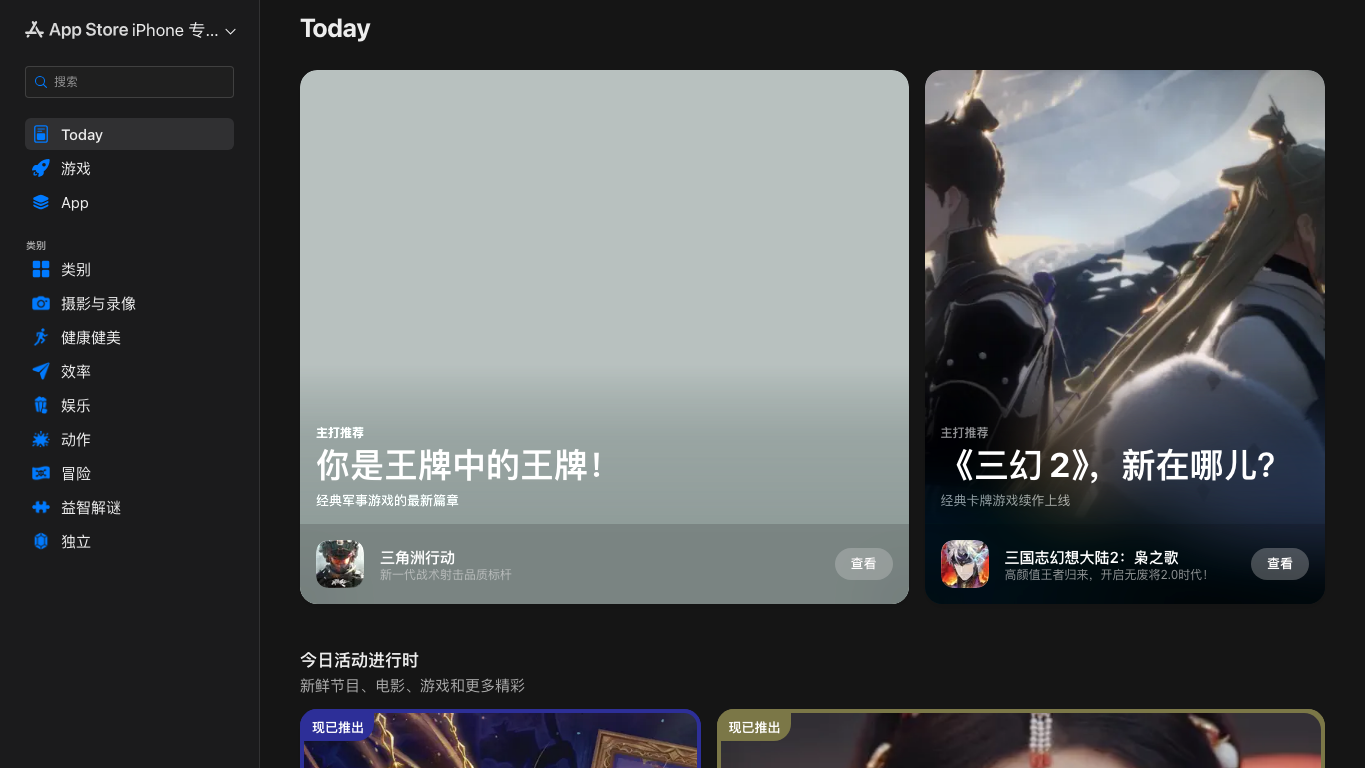Click the paper plane icon for 效率

coord(41,371)
